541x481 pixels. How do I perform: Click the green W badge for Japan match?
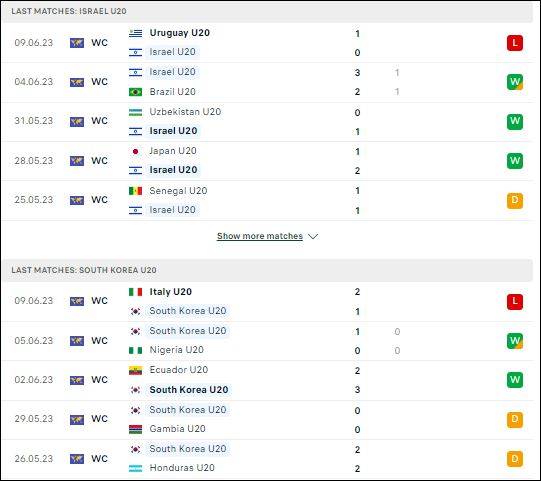pyautogui.click(x=514, y=161)
